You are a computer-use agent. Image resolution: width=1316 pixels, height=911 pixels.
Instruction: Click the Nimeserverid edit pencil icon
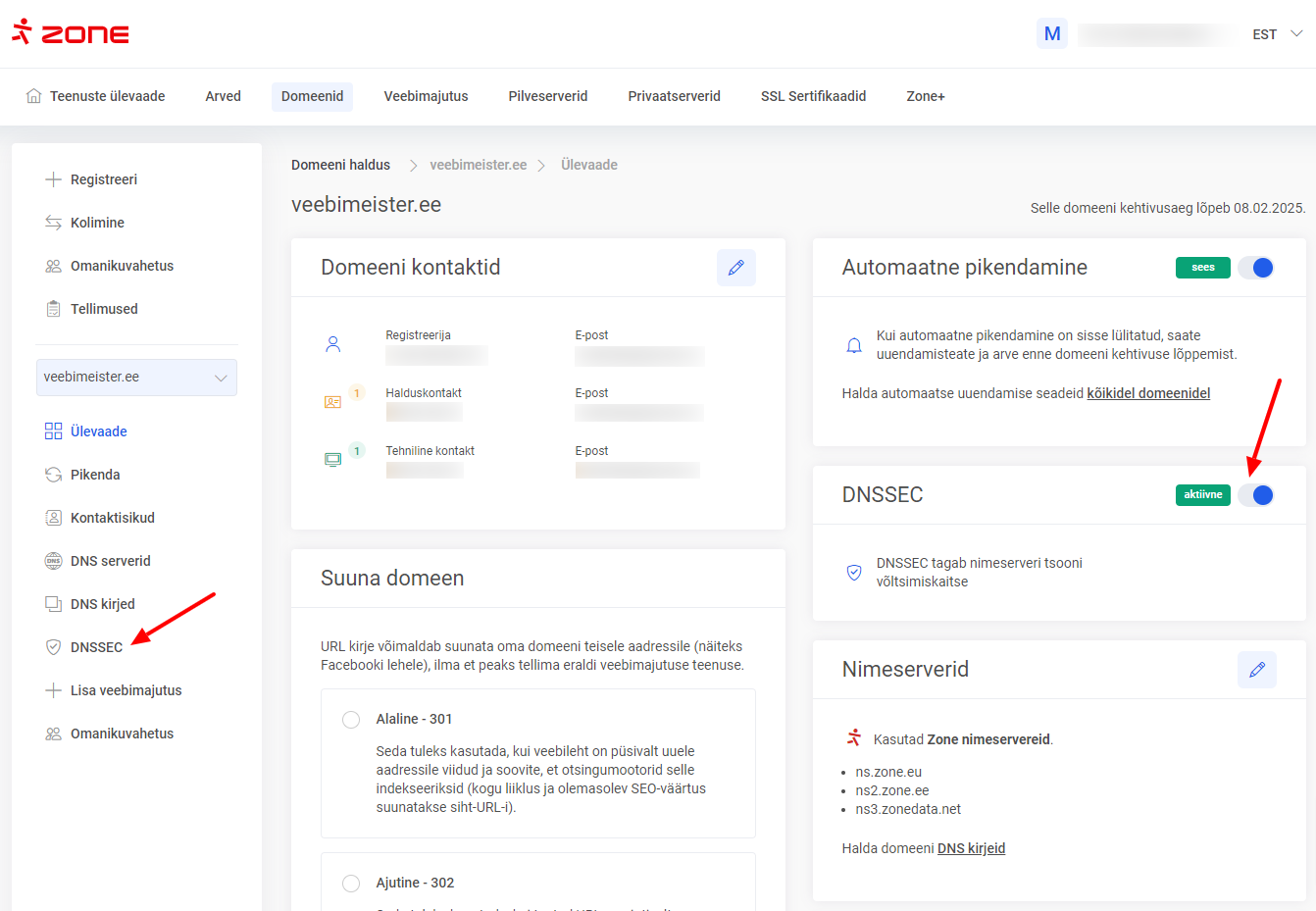pyautogui.click(x=1256, y=670)
